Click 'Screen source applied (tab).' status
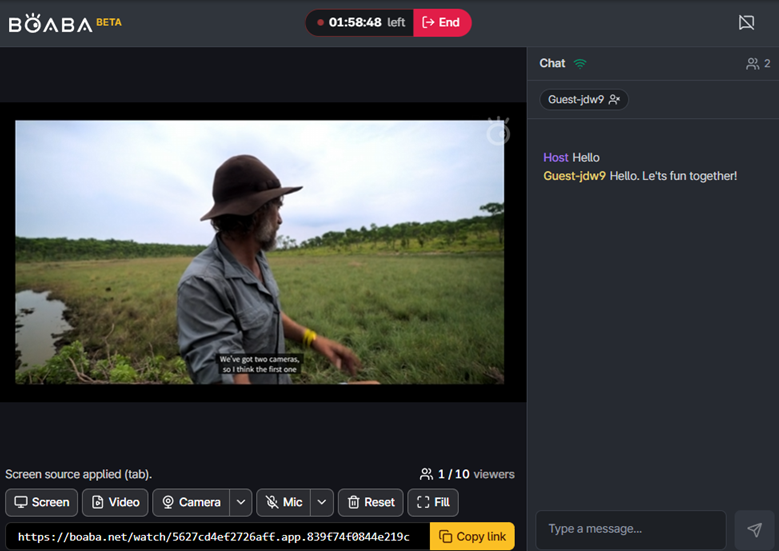The image size is (779, 551). [x=78, y=474]
